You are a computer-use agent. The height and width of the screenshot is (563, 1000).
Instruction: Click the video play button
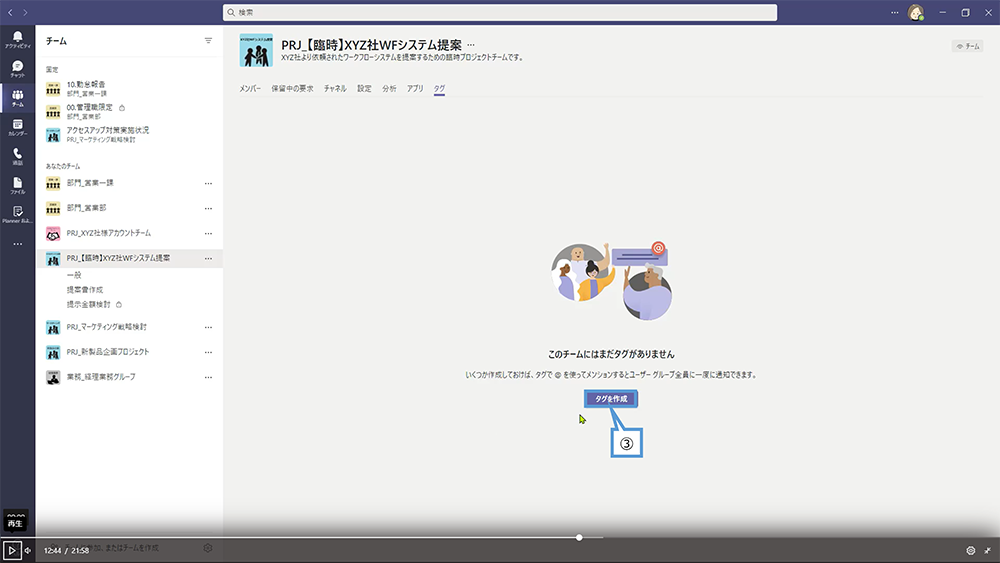pyautogui.click(x=11, y=550)
